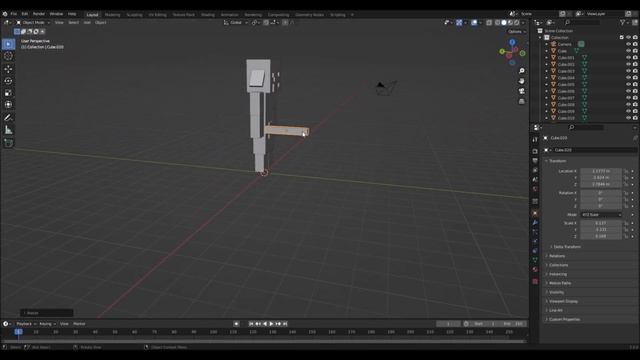
Task: Select the Add Cube tool
Action: click(8, 143)
